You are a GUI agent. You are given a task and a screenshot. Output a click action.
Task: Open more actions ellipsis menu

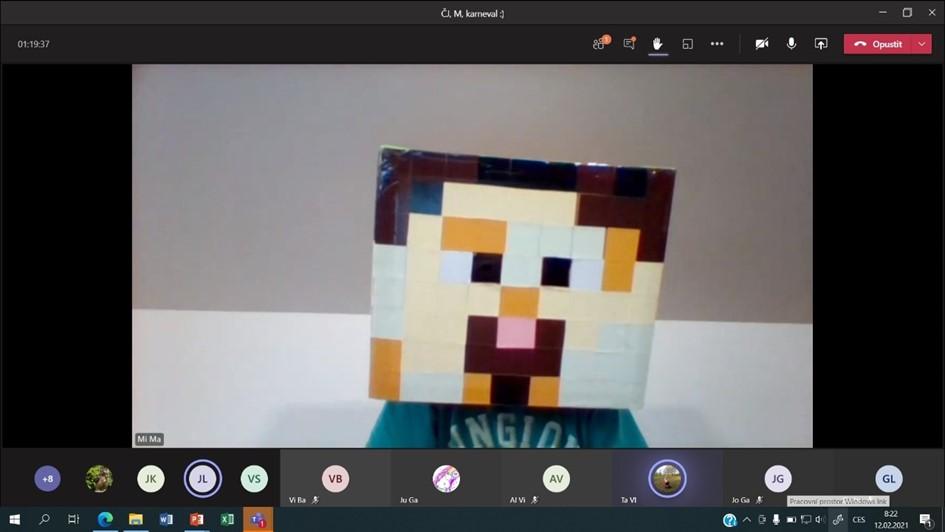[717, 43]
